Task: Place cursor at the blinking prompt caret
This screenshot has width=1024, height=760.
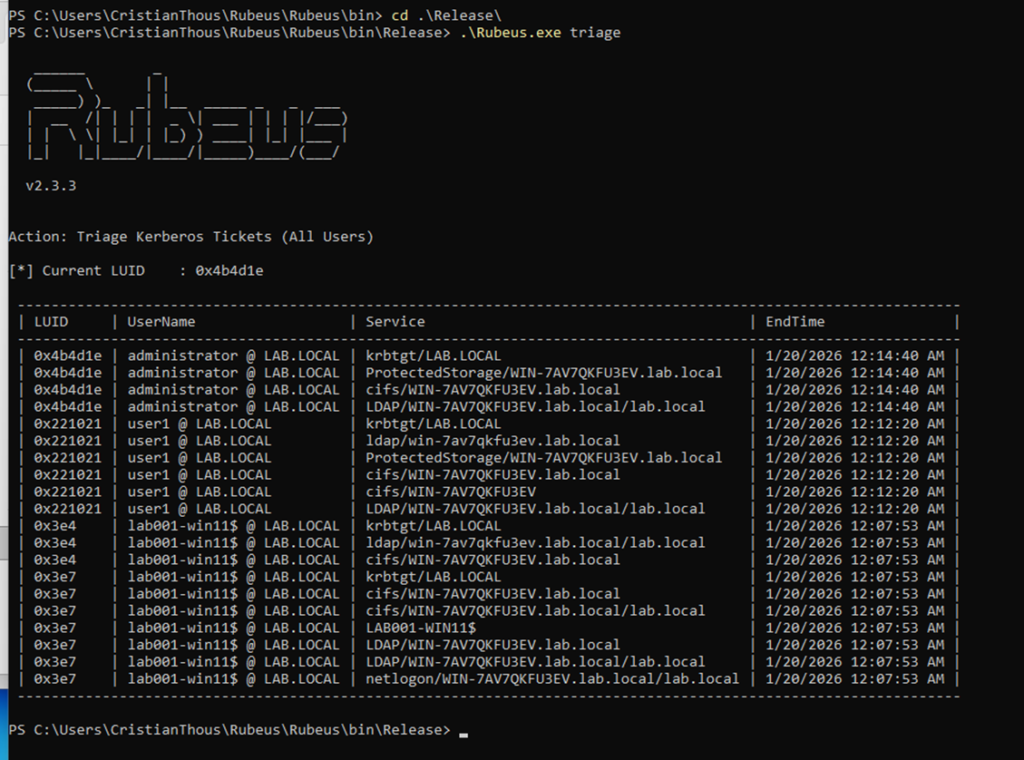Action: tap(463, 731)
